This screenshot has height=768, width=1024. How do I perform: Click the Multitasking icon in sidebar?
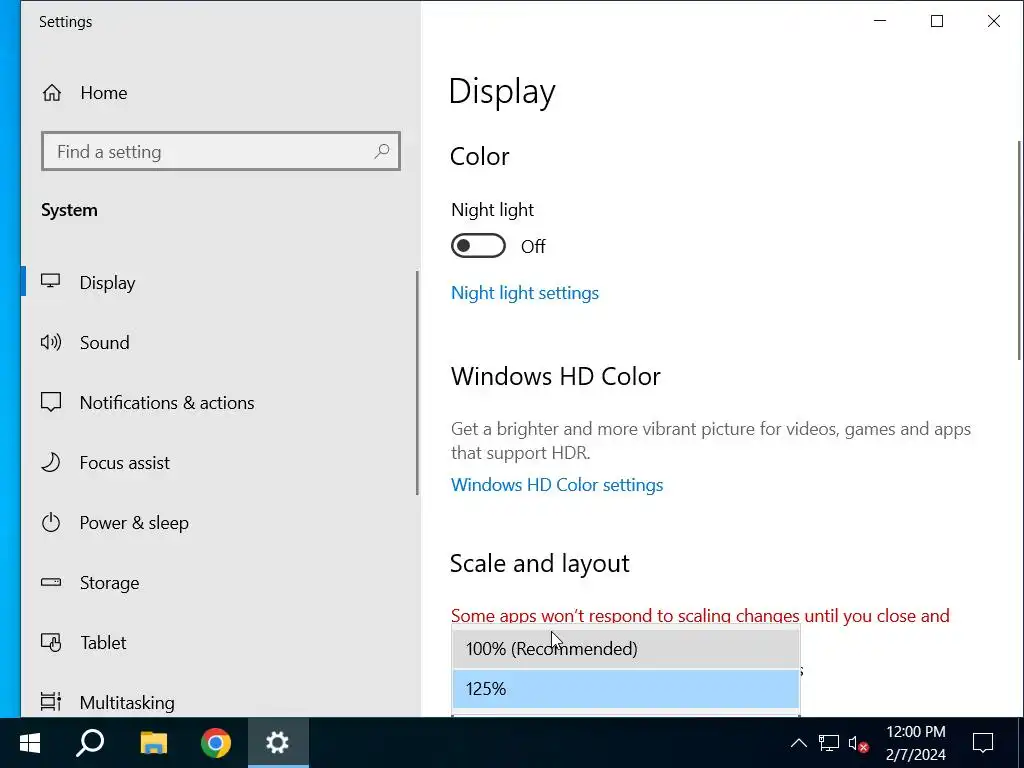pyautogui.click(x=51, y=701)
